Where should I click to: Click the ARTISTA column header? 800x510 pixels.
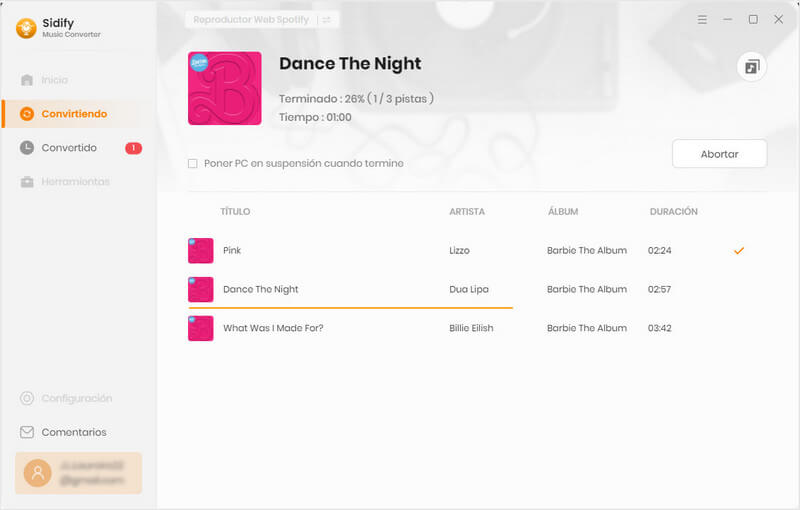pyautogui.click(x=467, y=212)
